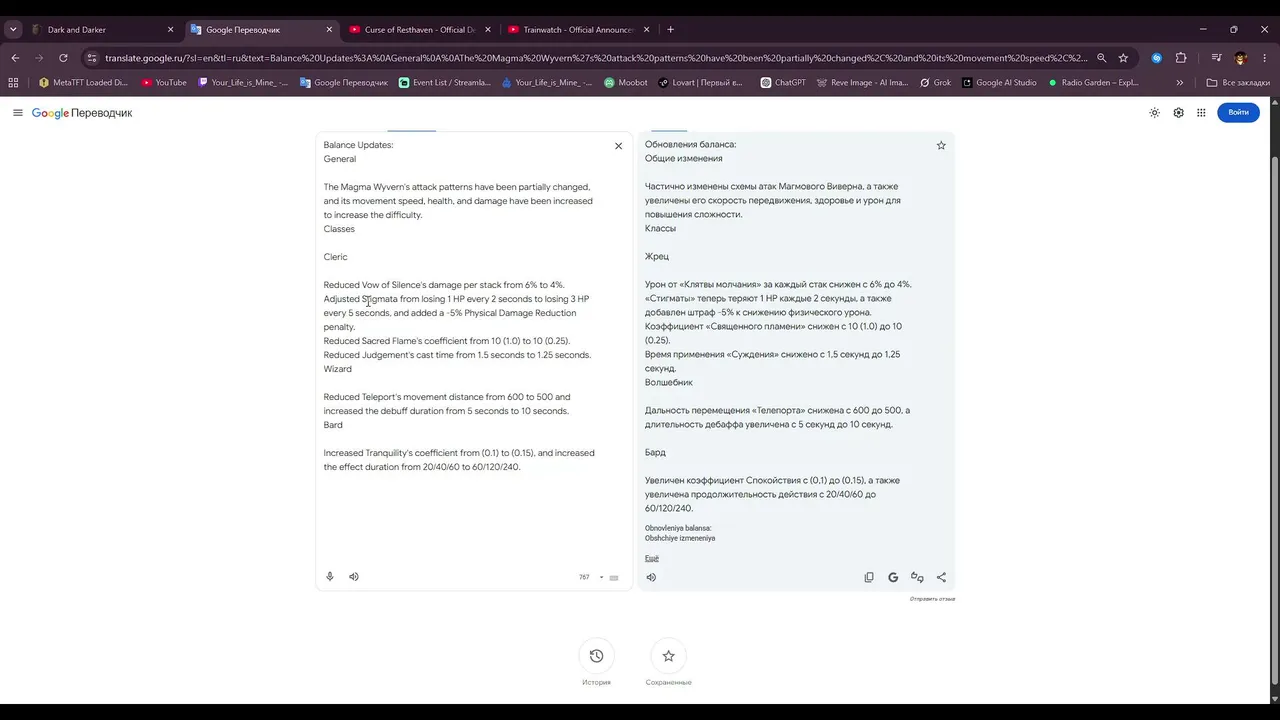Close the Dark and Darker tab
The image size is (1280, 720).
[x=170, y=30]
